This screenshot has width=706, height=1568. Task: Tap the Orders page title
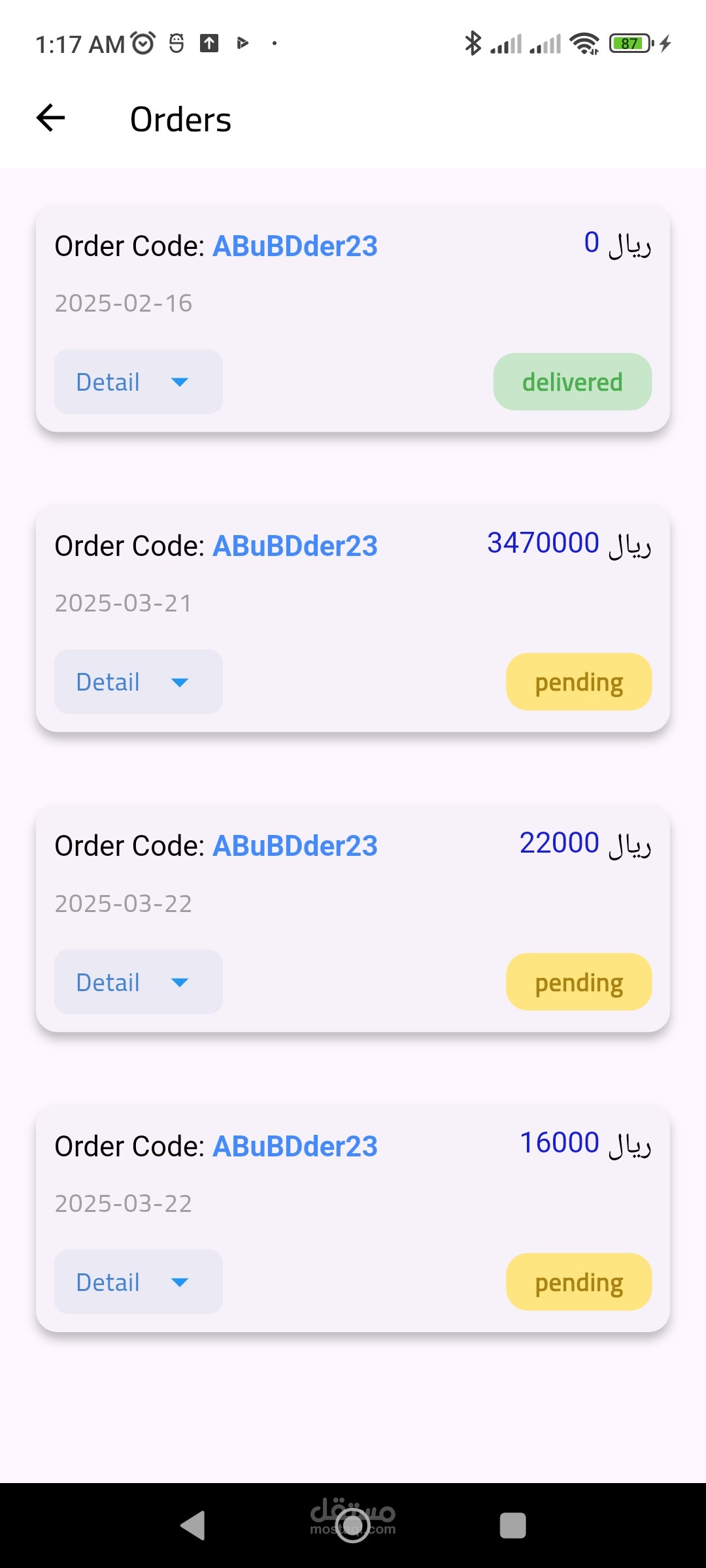pyautogui.click(x=180, y=120)
